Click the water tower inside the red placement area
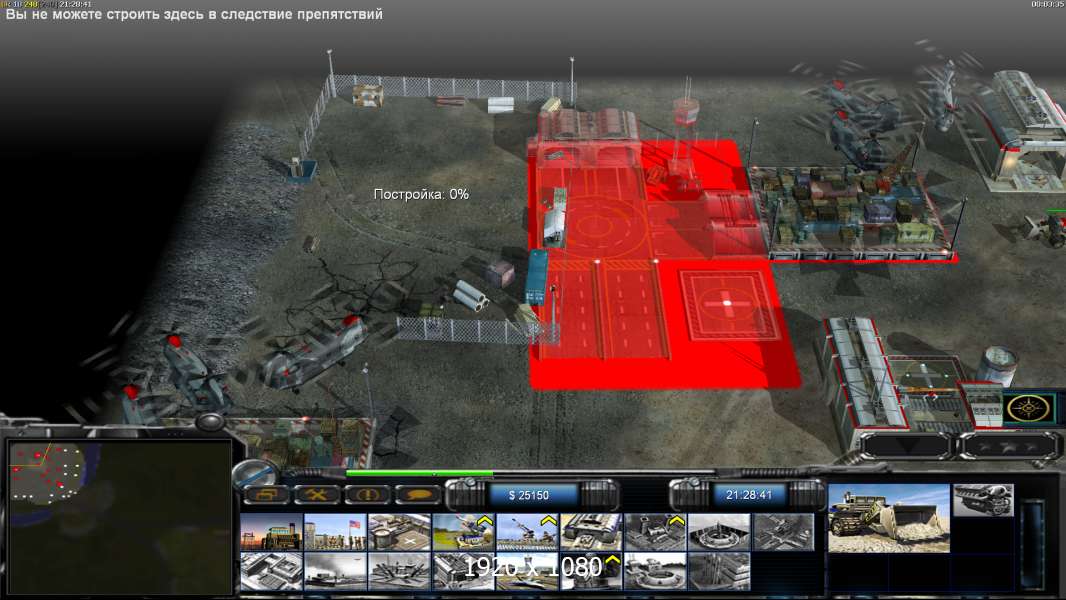This screenshot has height=600, width=1066. [685, 134]
